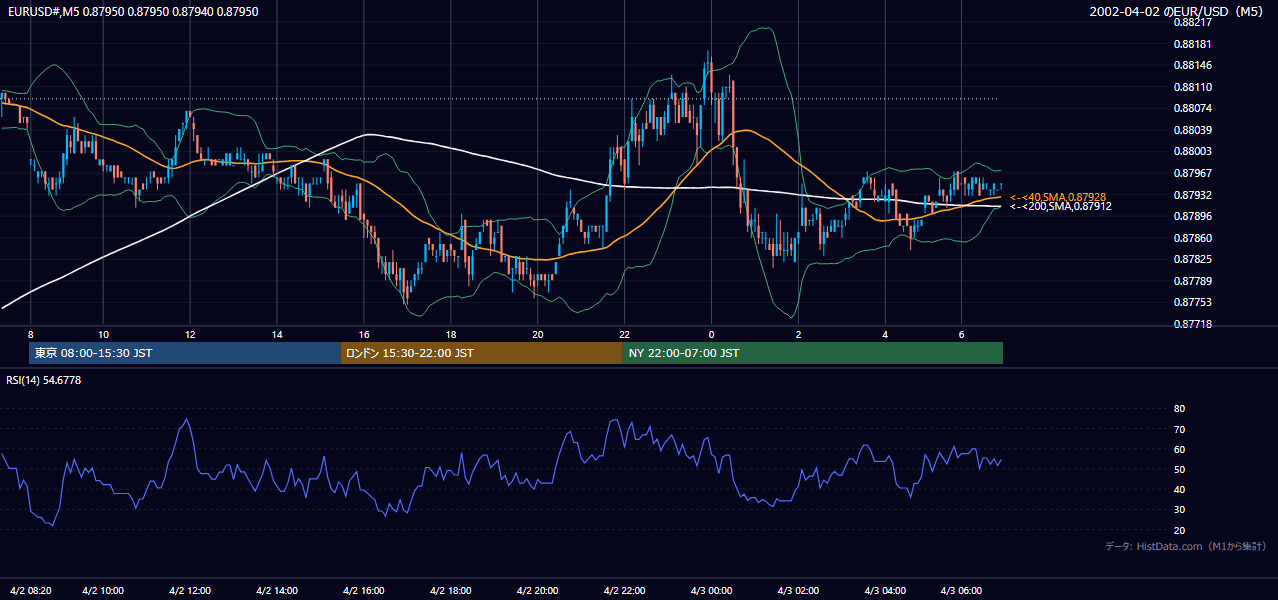
Task: Click the bottom time label 4/2 10:00
Action: pyautogui.click(x=103, y=590)
